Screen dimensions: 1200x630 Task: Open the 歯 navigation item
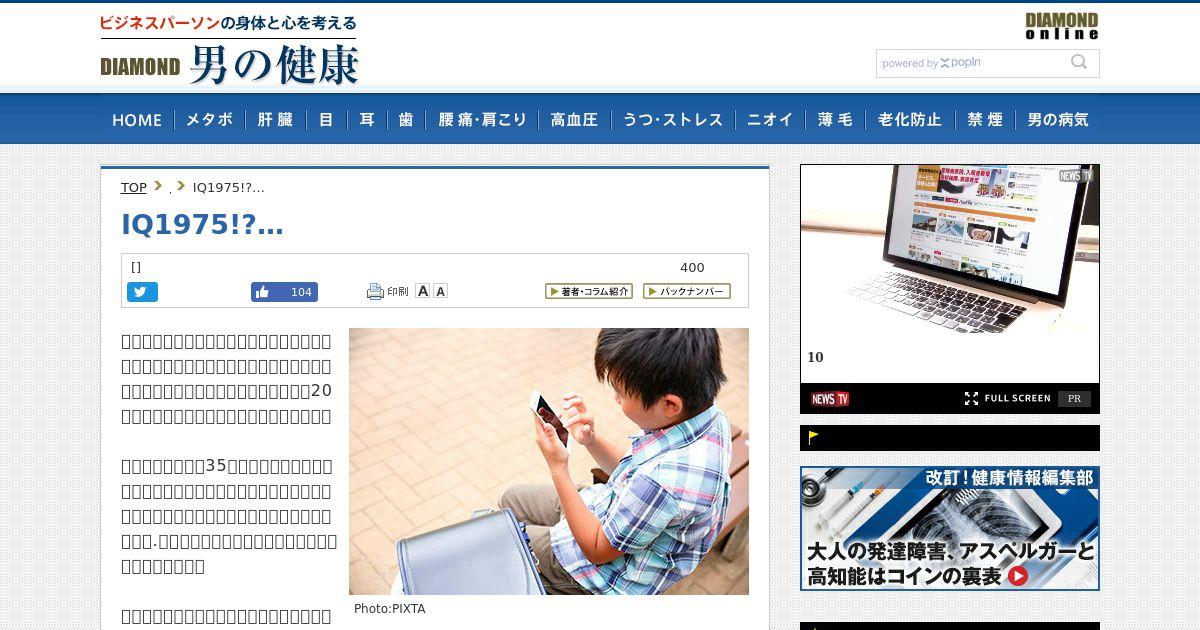pos(406,120)
